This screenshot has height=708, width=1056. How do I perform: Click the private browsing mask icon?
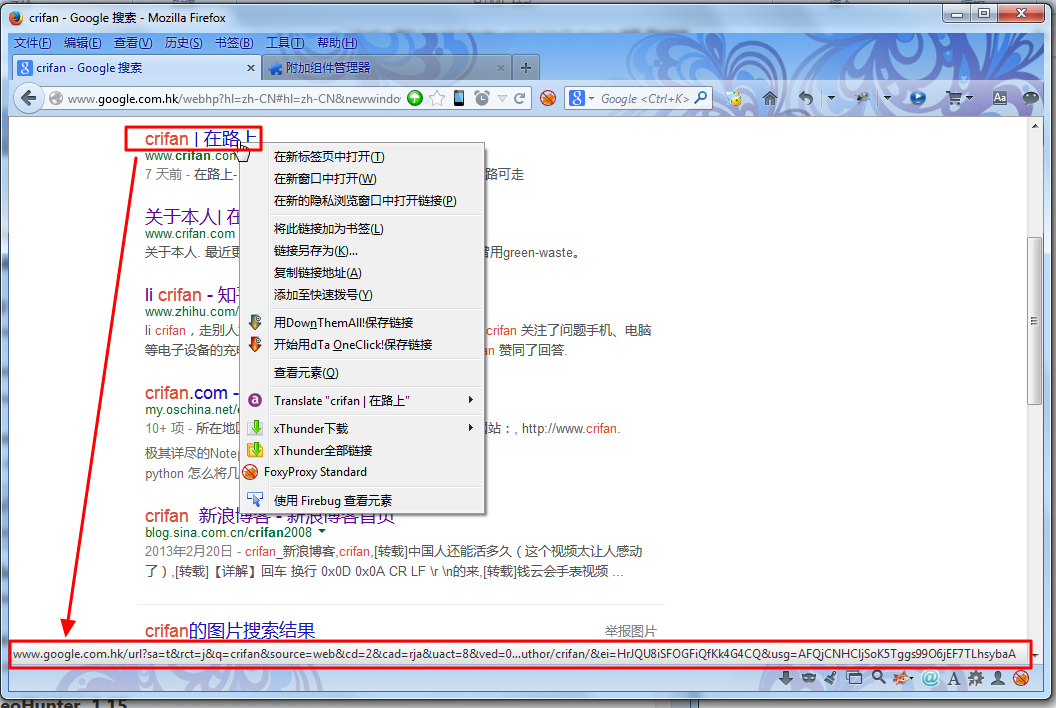click(809, 678)
